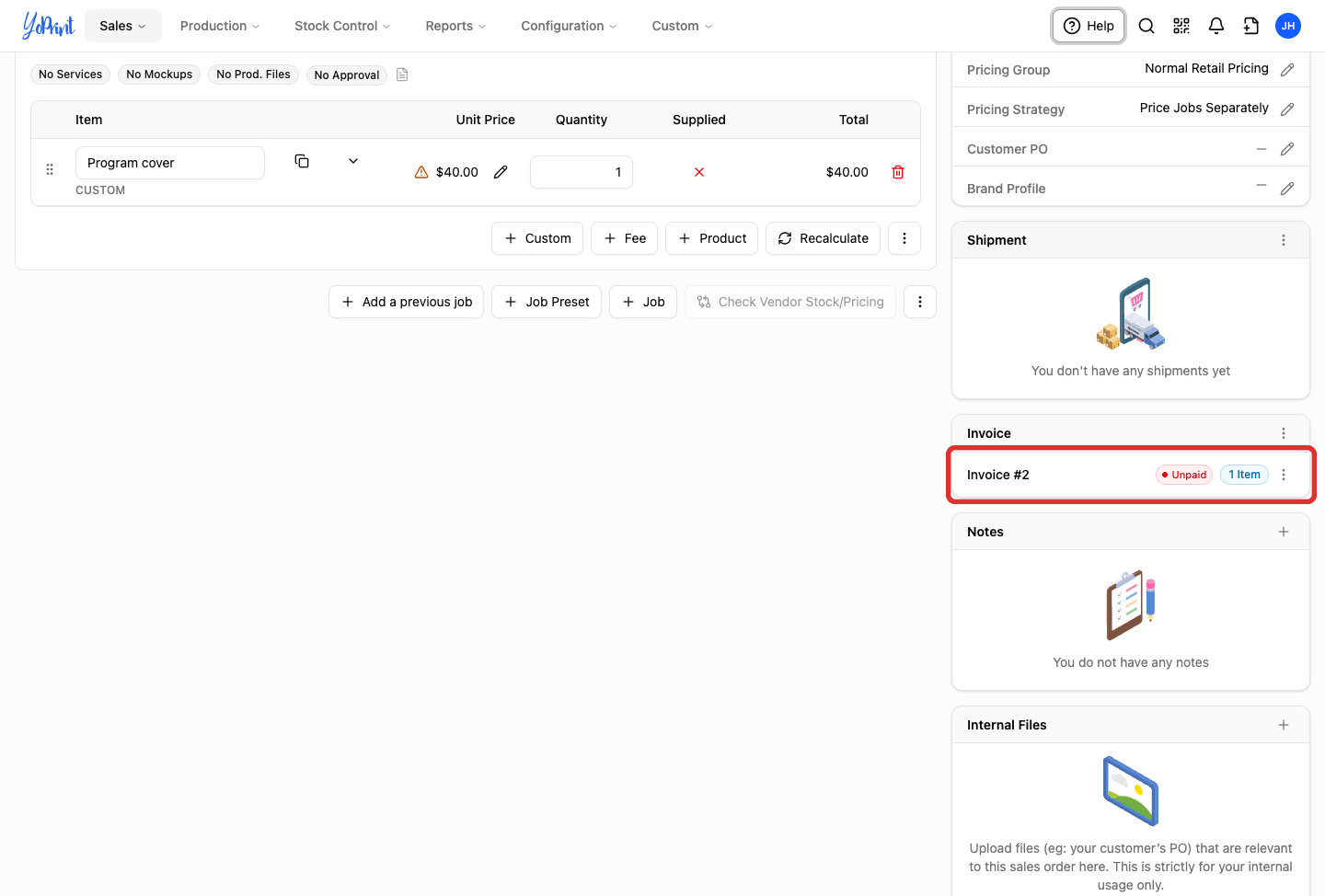Open the Sales menu
This screenshot has width=1325, height=896.
[123, 26]
